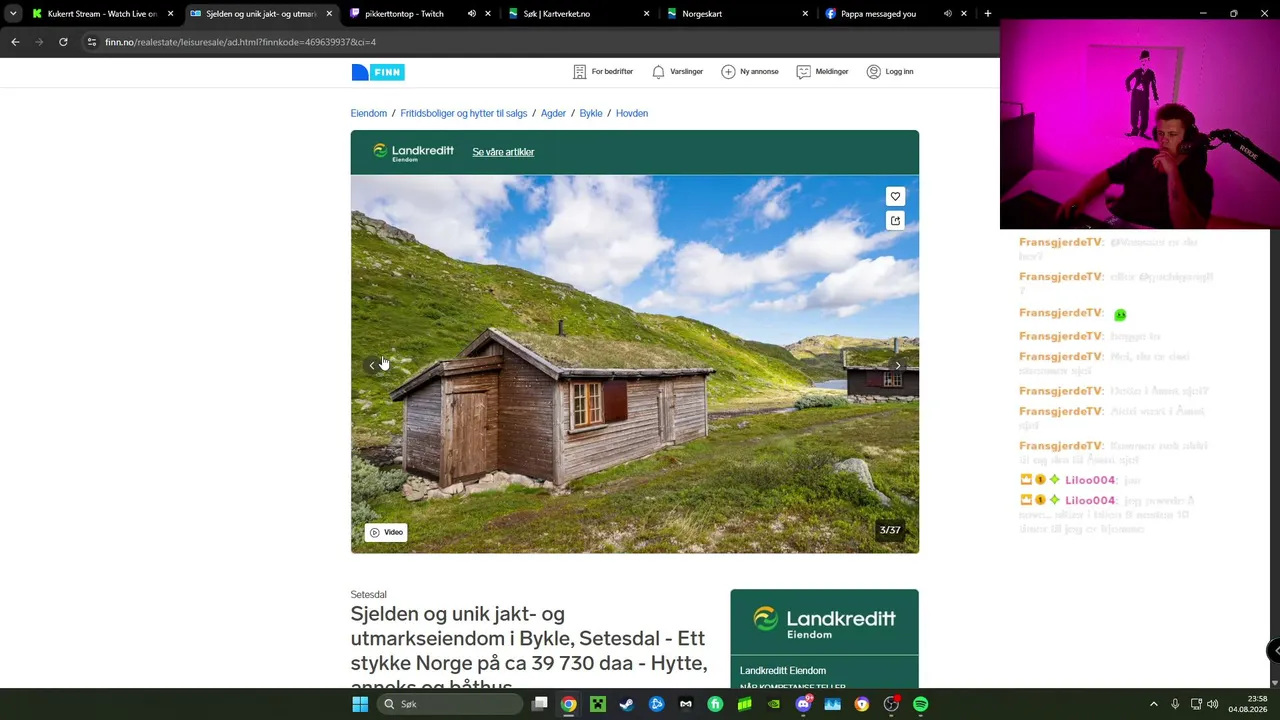This screenshot has width=1280, height=720.
Task: Click the Setesdal location label
Action: [x=369, y=595]
